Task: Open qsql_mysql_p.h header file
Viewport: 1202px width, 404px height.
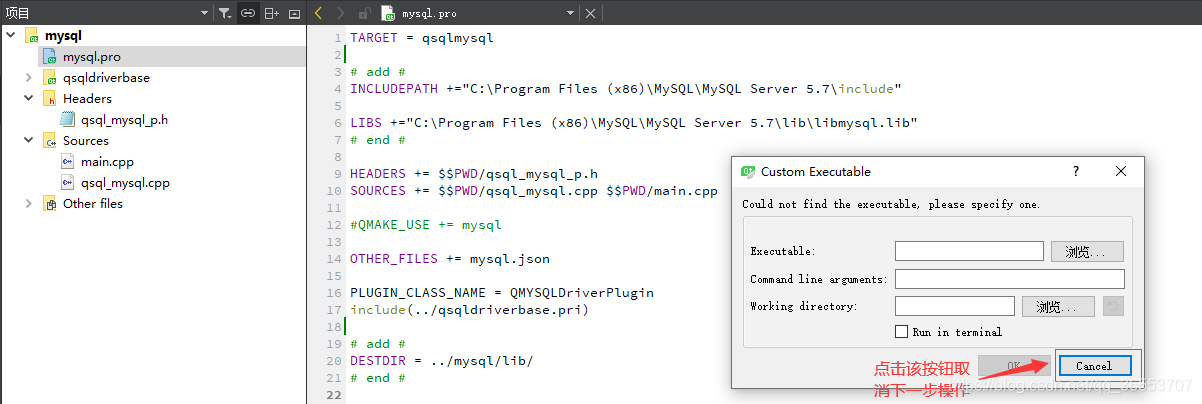Action: (x=124, y=119)
